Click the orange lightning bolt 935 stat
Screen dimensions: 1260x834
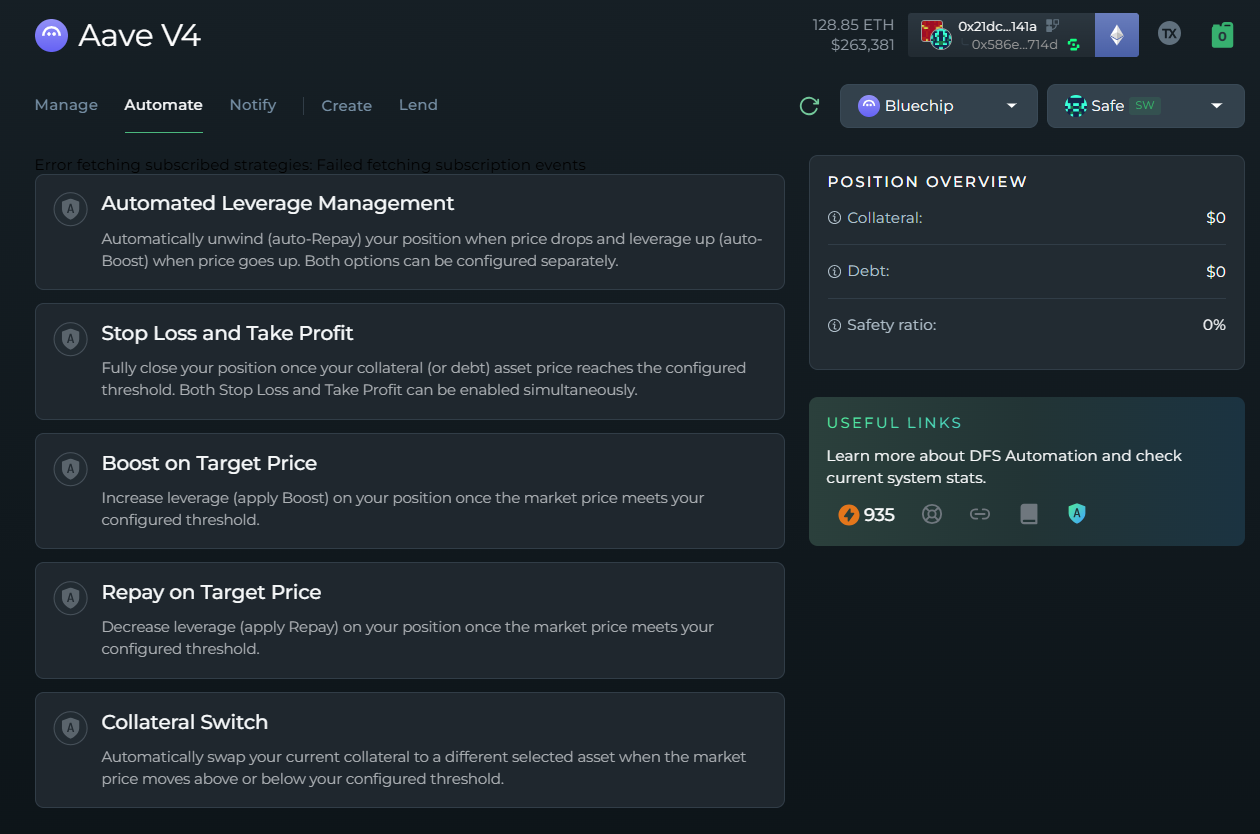click(866, 515)
